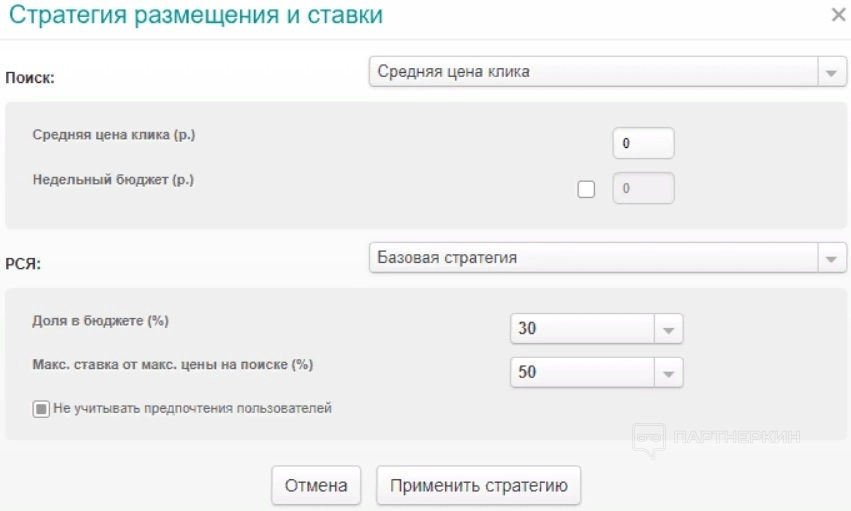Click the Применить стратегию button
This screenshot has width=851, height=511.
(479, 486)
